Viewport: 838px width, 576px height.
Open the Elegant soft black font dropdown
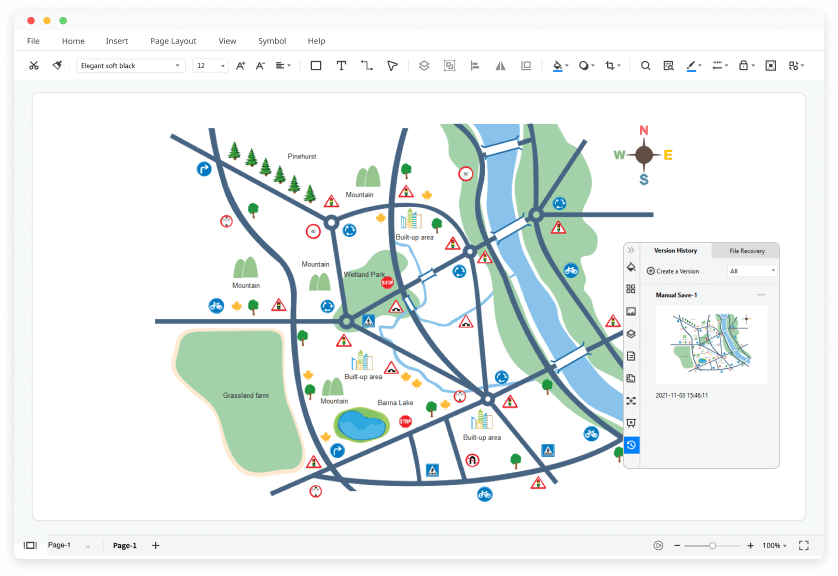pyautogui.click(x=130, y=65)
